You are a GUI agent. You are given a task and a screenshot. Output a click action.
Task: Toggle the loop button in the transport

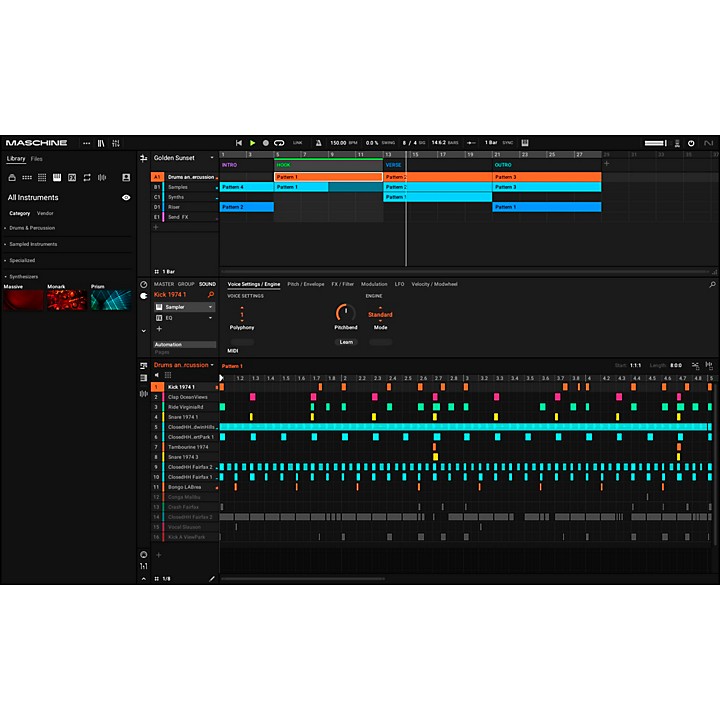point(279,143)
